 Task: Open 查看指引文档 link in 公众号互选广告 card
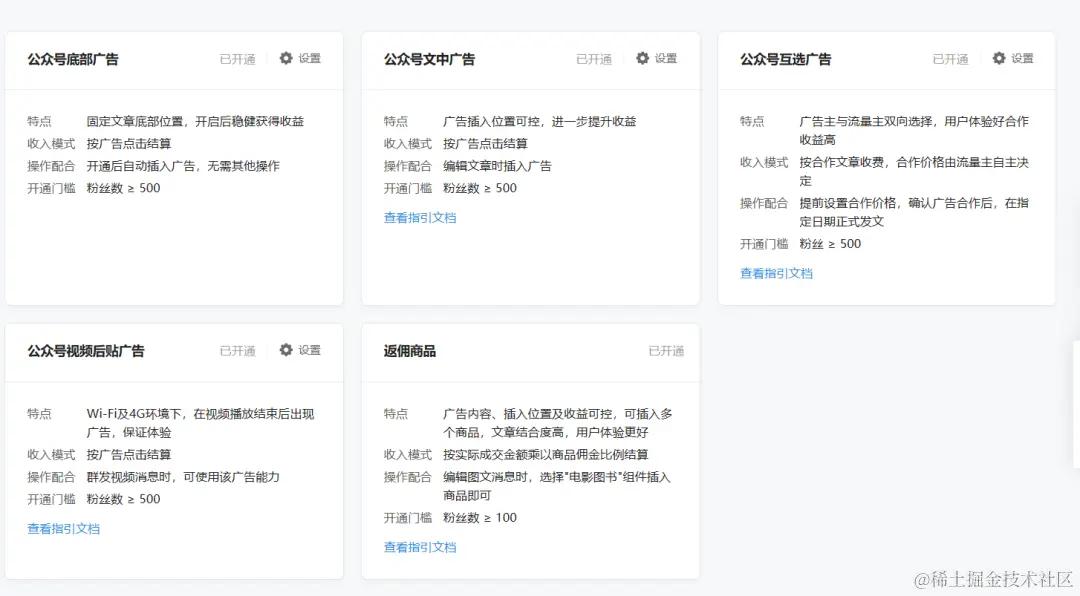[x=776, y=274]
